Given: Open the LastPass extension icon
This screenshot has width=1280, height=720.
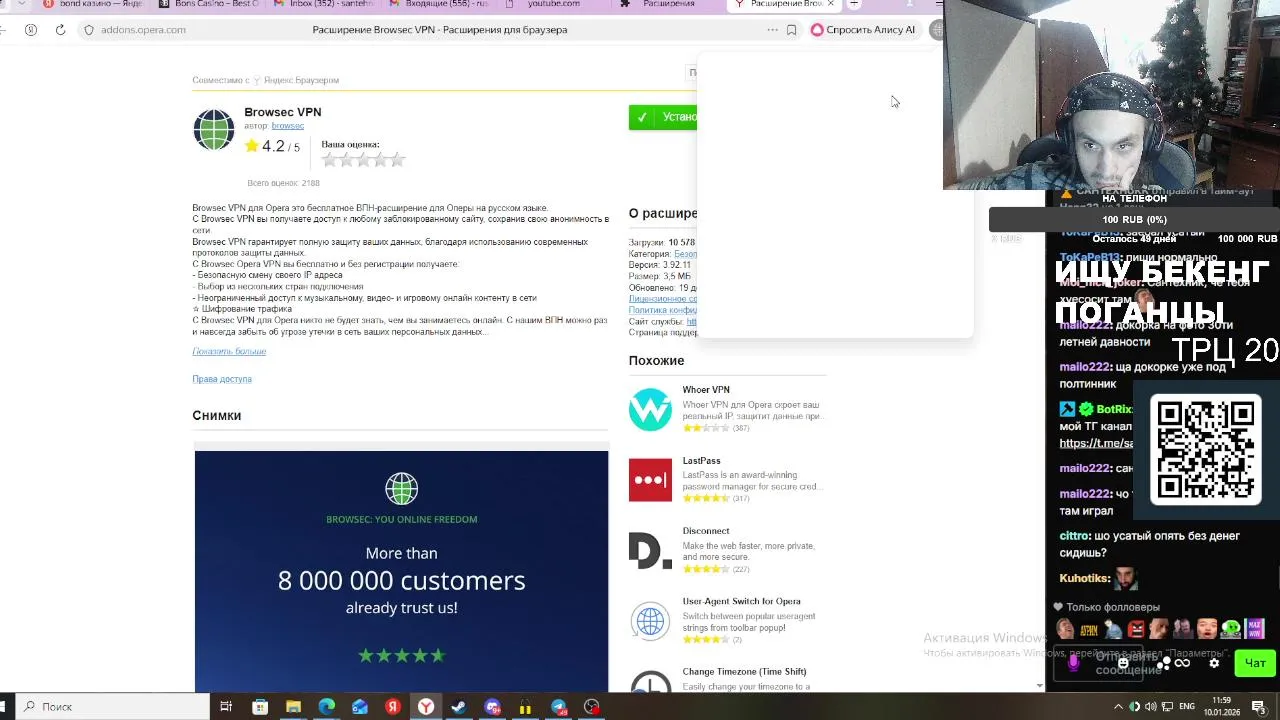Looking at the screenshot, I should [650, 480].
